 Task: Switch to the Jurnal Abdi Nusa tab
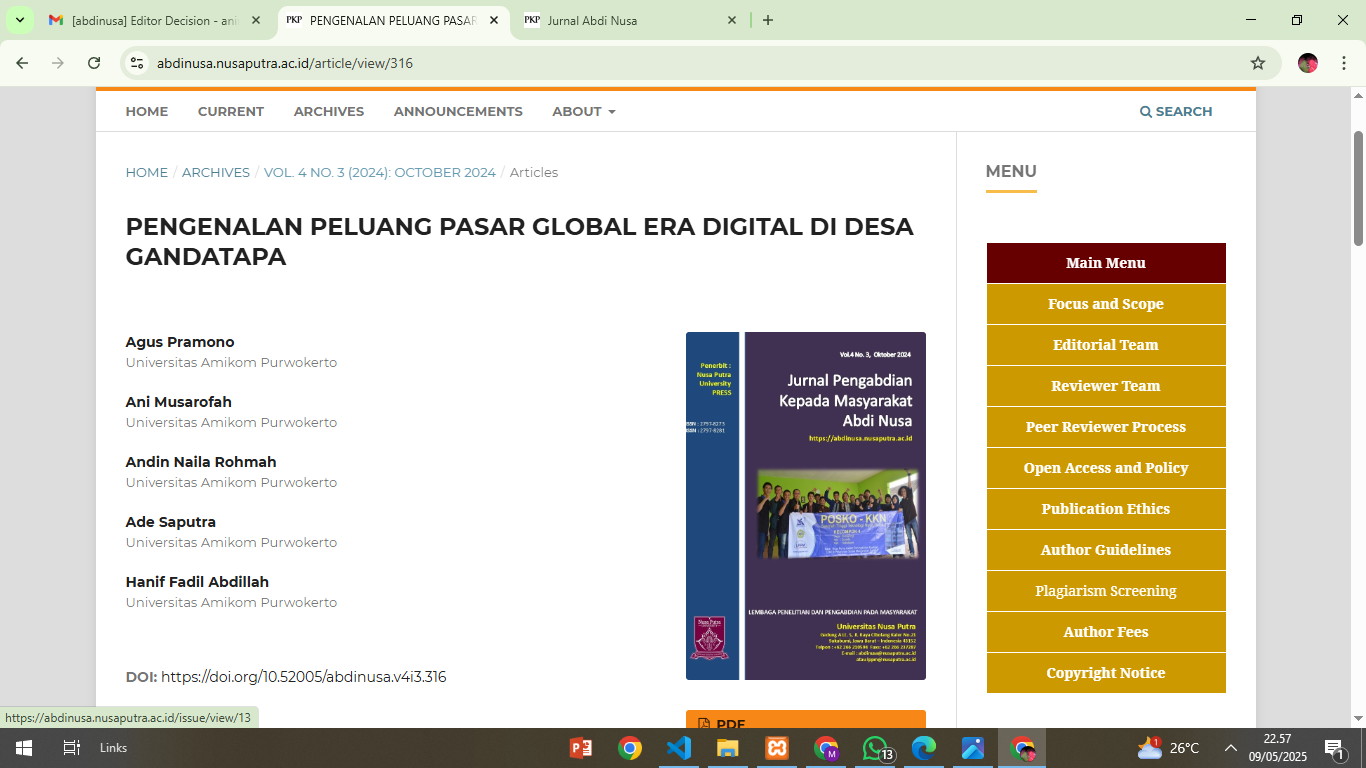click(x=630, y=20)
